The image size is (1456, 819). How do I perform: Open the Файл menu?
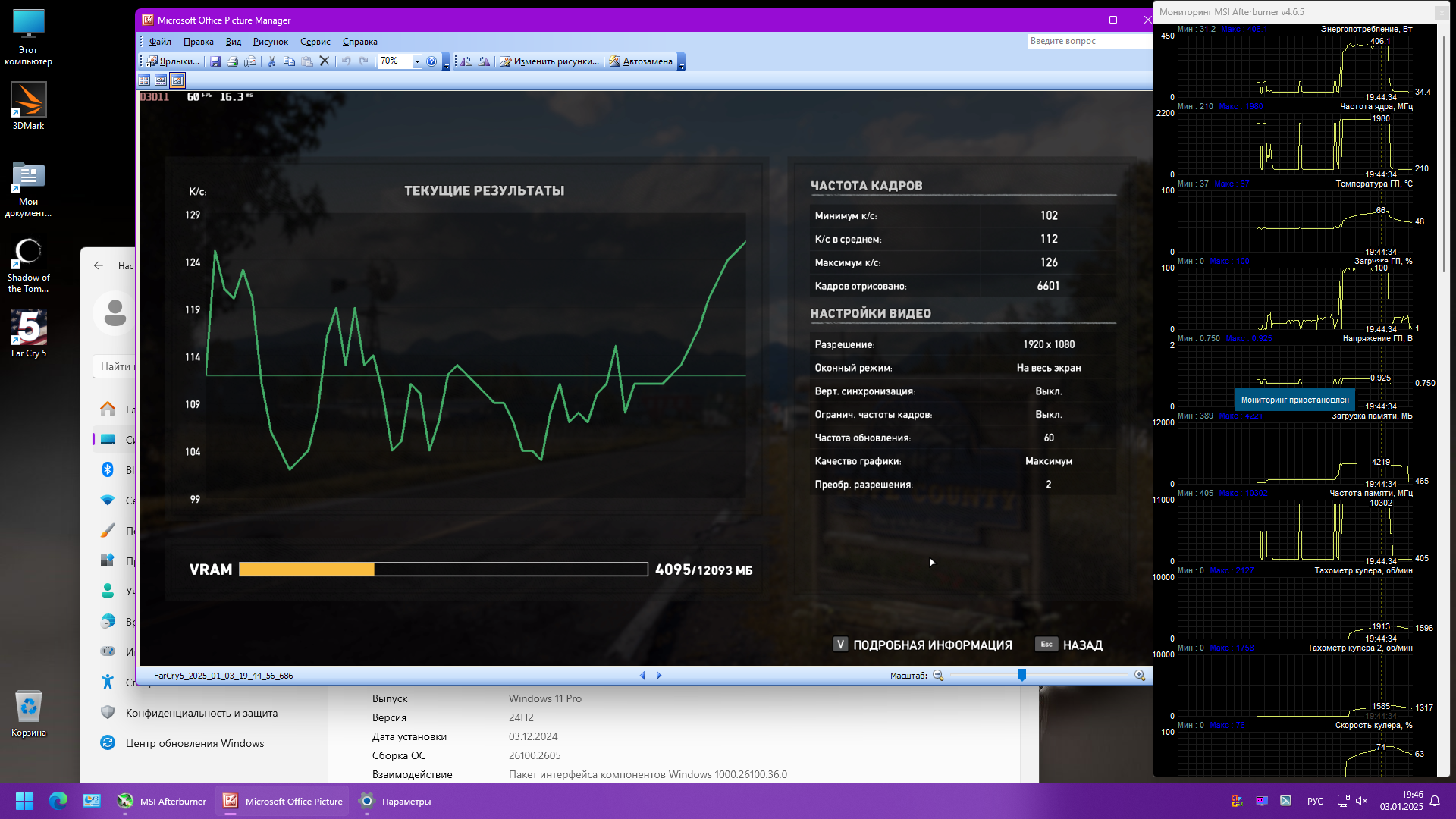pos(160,42)
